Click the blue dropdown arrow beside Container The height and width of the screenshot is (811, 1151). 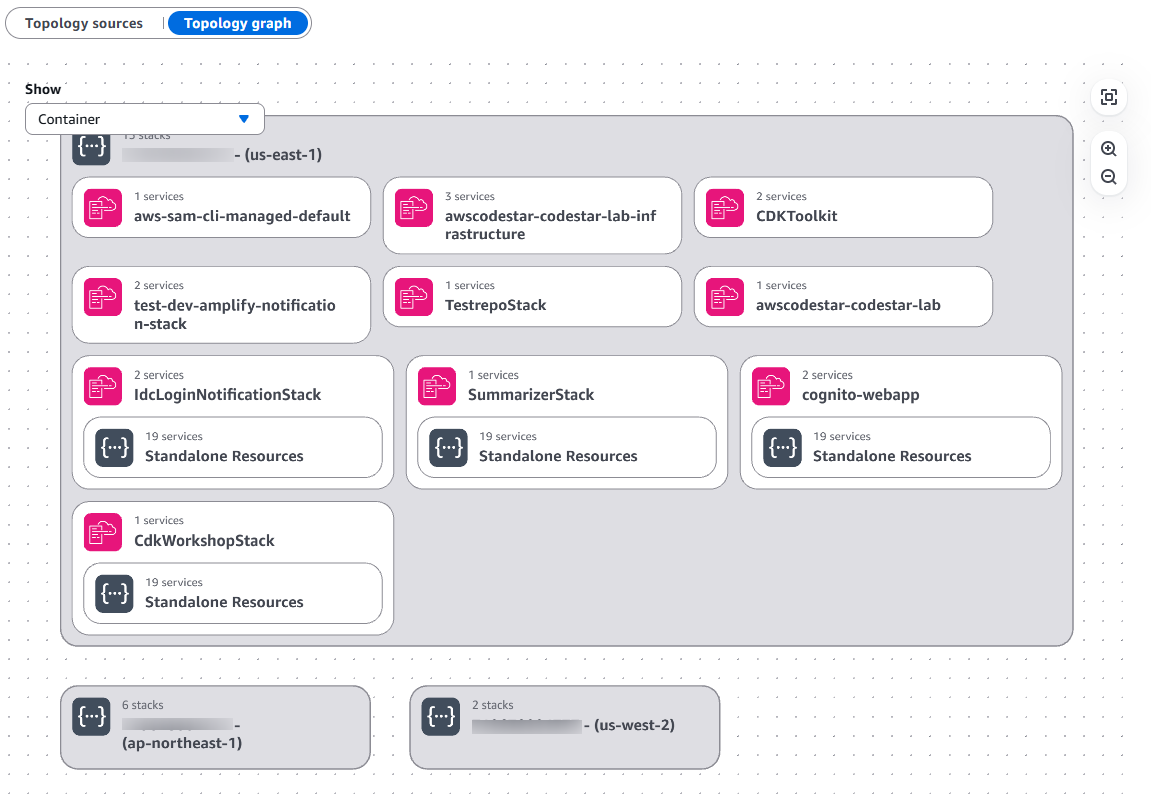pos(243,119)
